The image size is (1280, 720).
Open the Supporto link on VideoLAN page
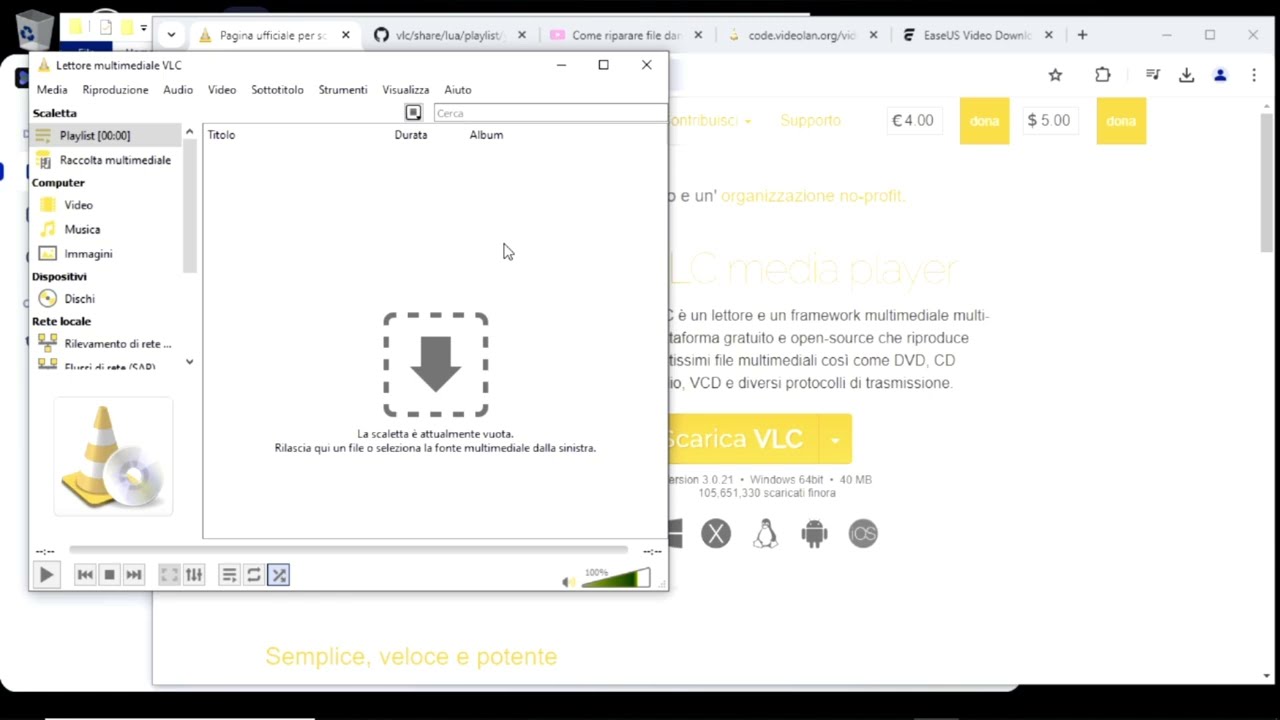pos(810,120)
